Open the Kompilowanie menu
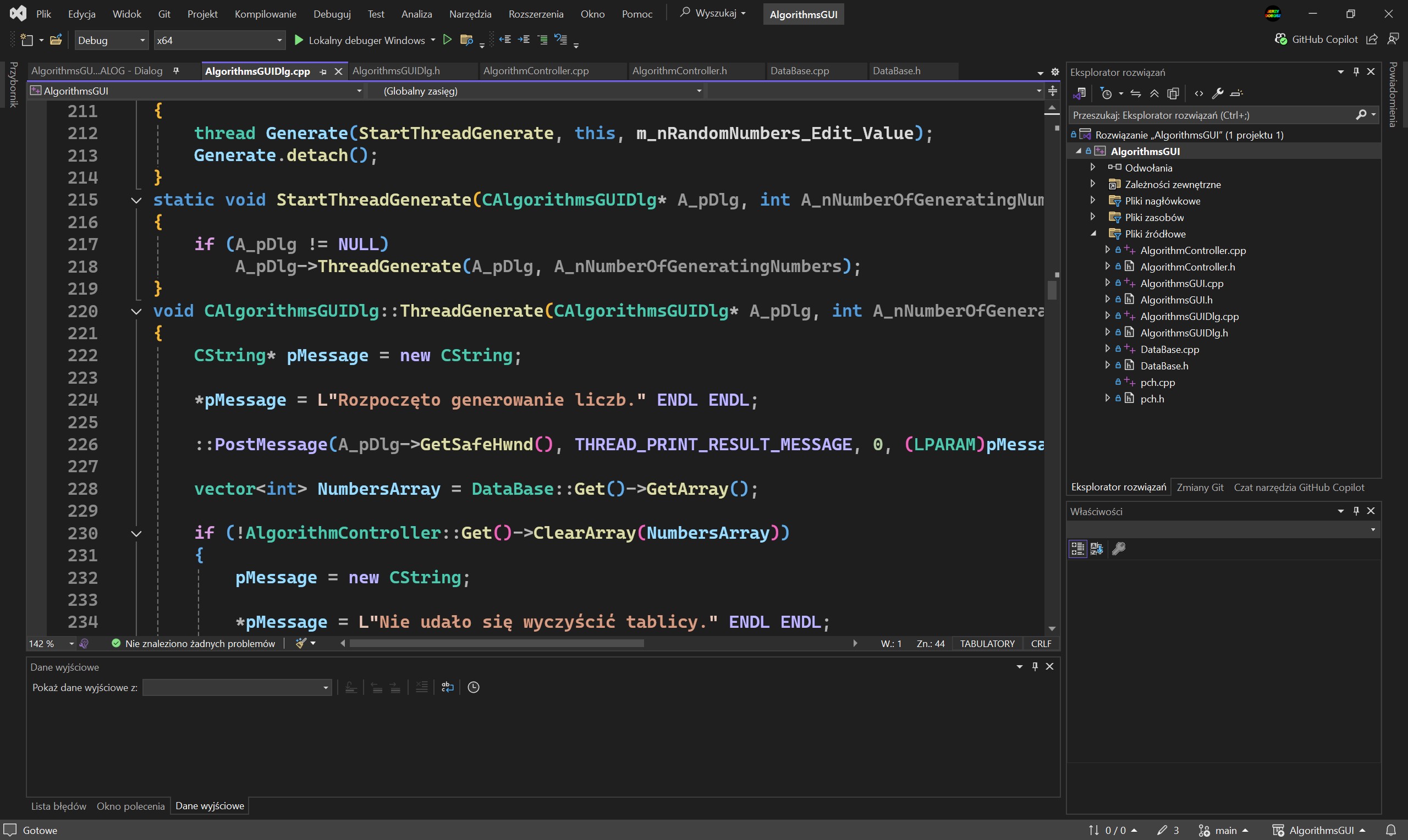 265,14
